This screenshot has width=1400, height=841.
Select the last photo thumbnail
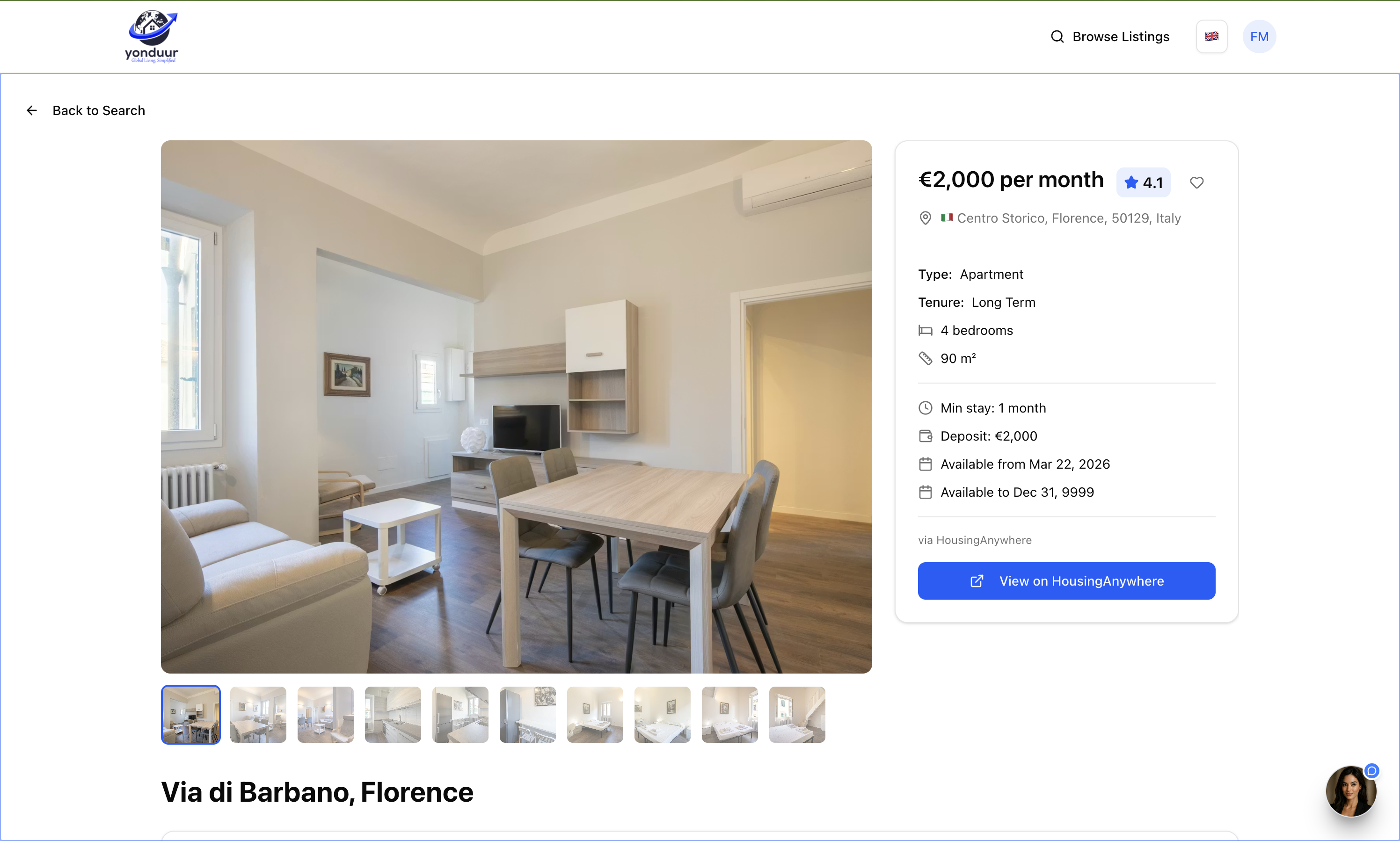pos(797,715)
